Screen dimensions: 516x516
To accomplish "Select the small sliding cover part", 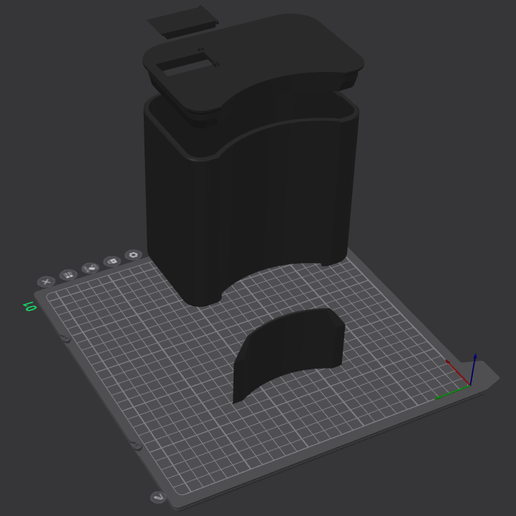I will click(x=183, y=22).
